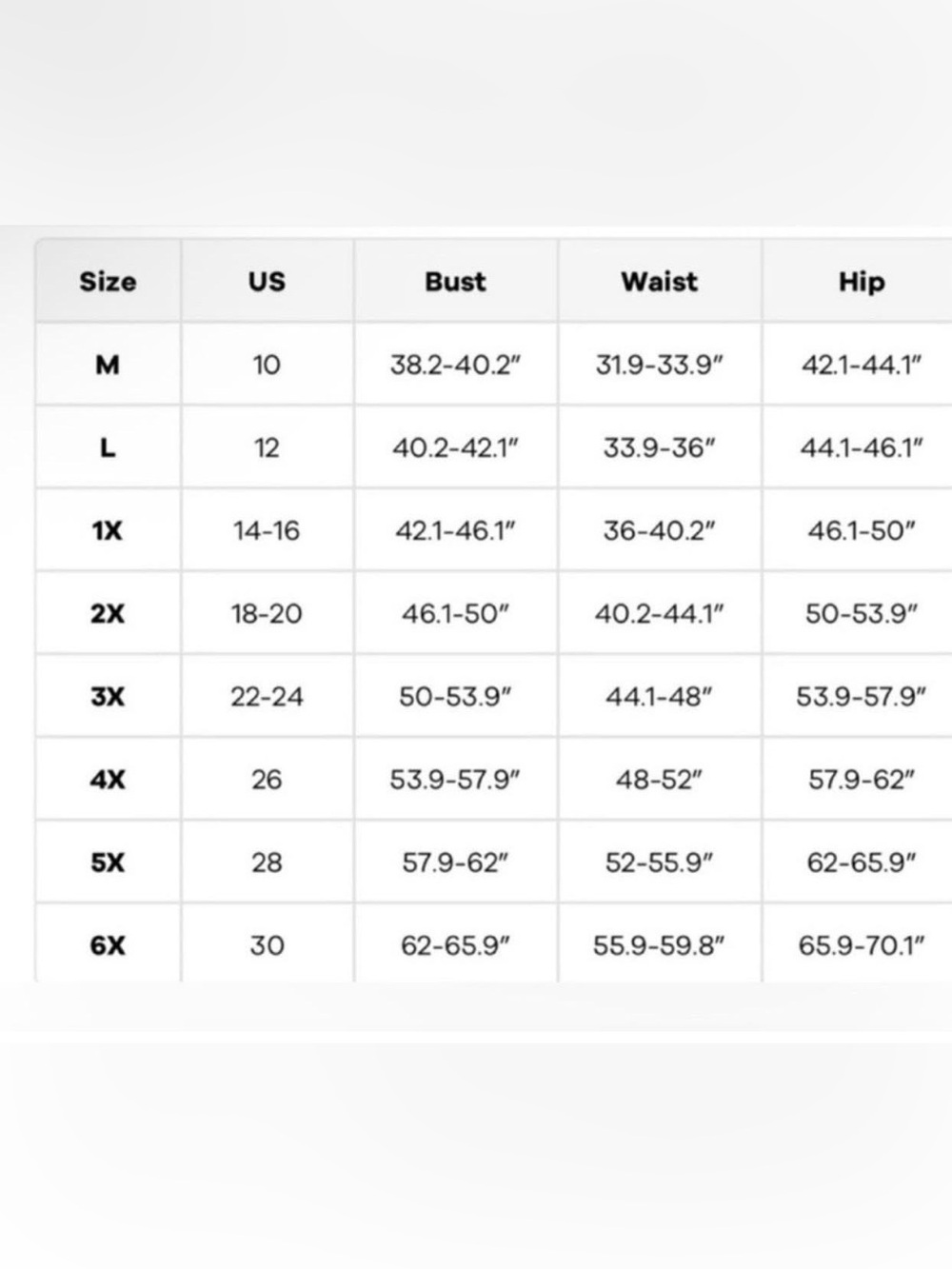Select the 1X size row label
The image size is (952, 1269).
click(108, 530)
